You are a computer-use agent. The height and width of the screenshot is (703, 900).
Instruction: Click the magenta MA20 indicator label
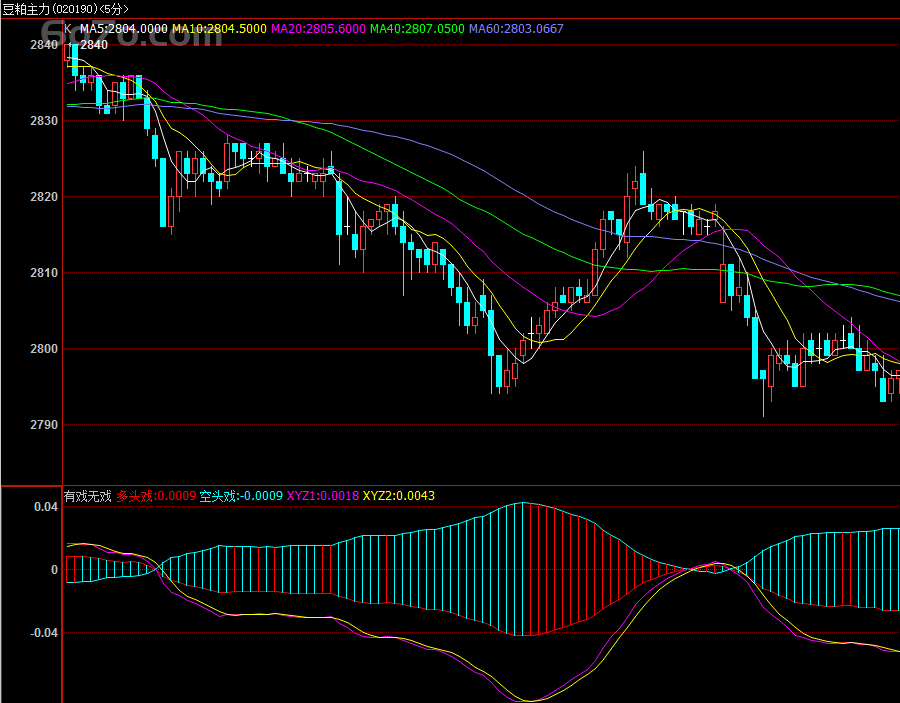[317, 29]
